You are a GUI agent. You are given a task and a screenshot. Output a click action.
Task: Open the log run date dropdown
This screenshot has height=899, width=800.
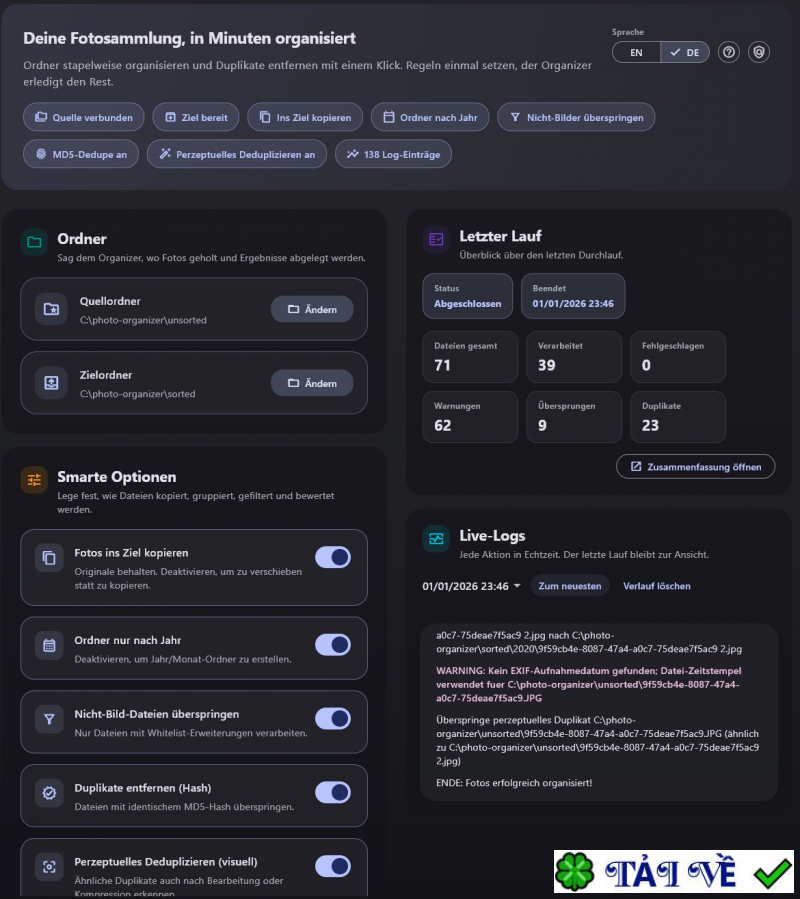click(x=472, y=586)
